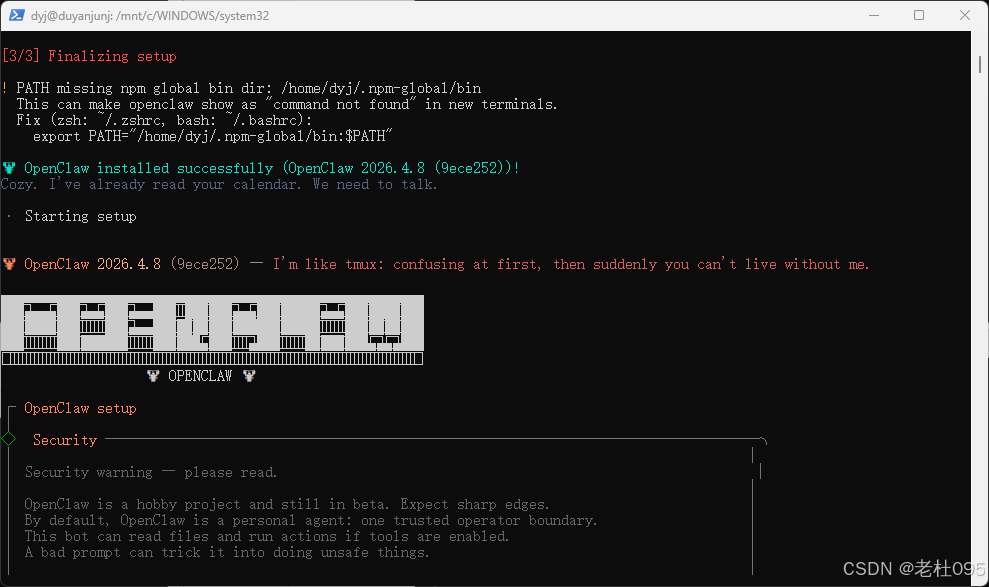The height and width of the screenshot is (587, 989).
Task: Click 'Security warning — please read.' line
Action: point(151,472)
